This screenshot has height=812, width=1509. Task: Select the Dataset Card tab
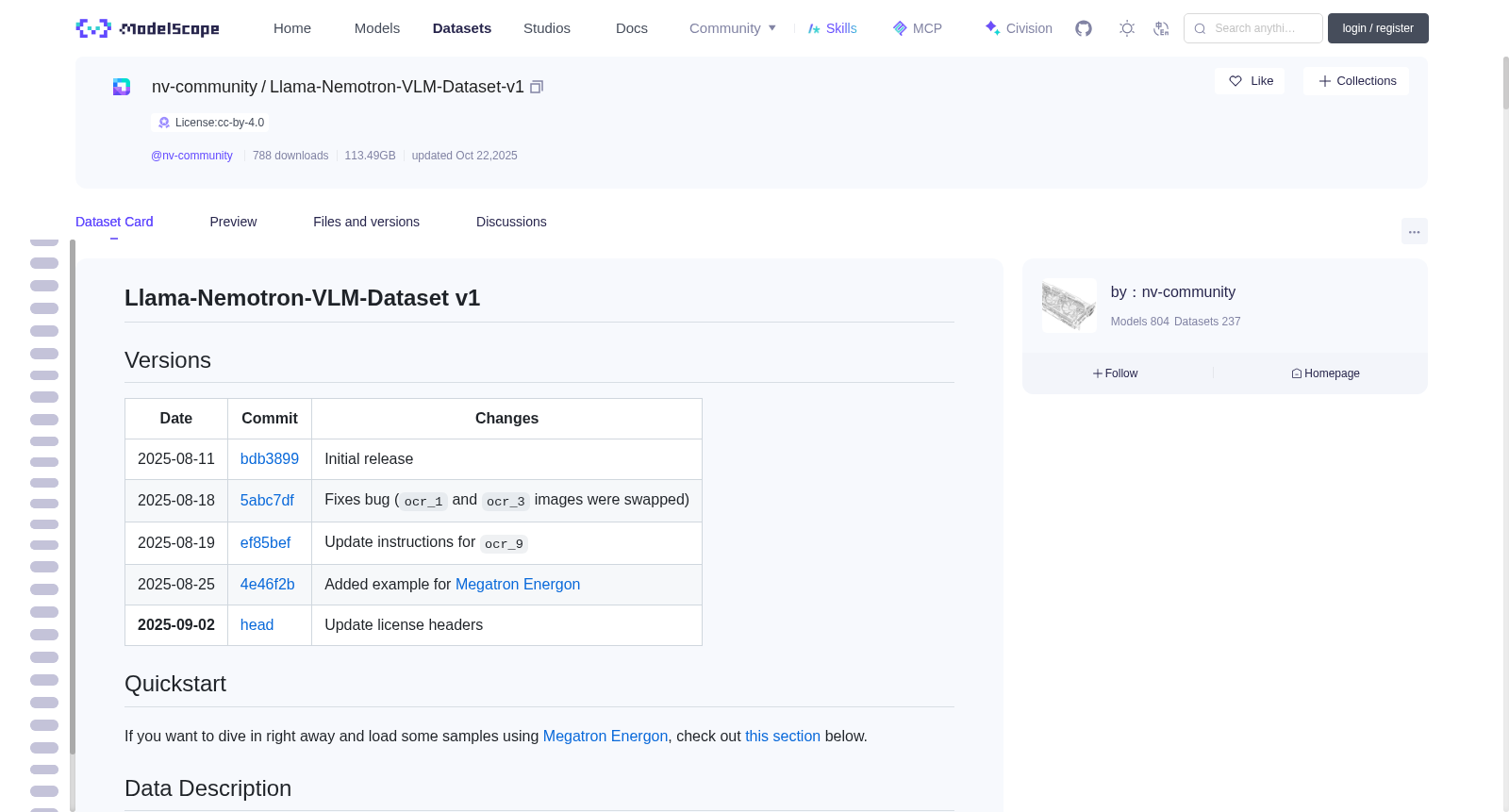tap(114, 222)
